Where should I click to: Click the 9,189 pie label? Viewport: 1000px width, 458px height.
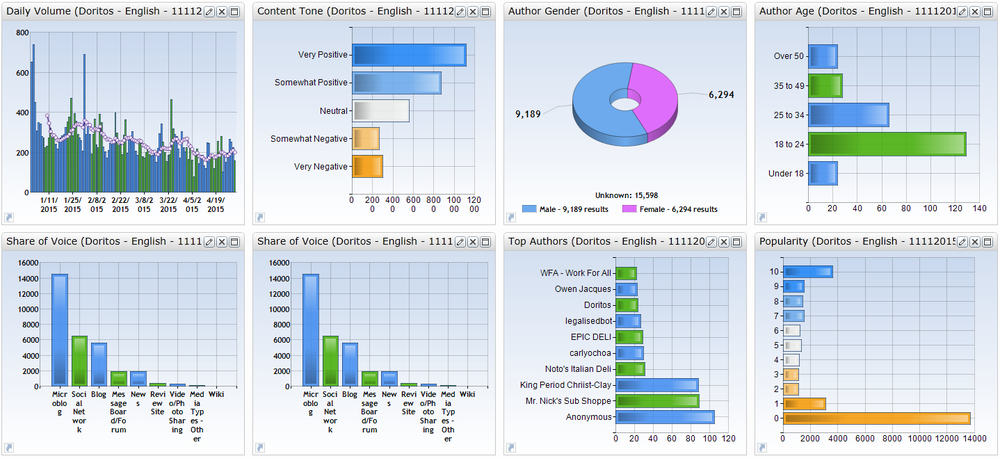[528, 114]
